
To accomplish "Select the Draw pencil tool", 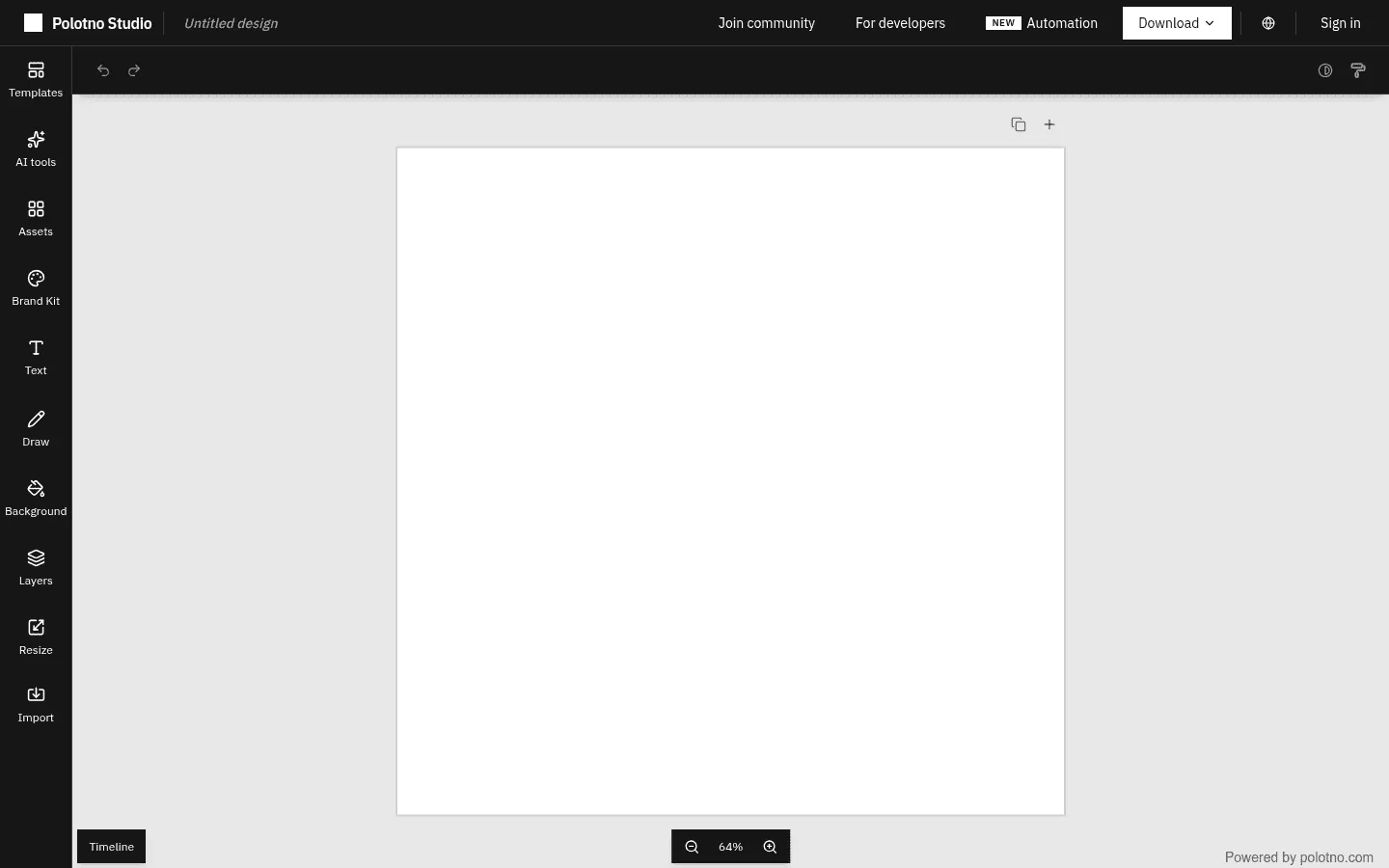I will pos(36,428).
